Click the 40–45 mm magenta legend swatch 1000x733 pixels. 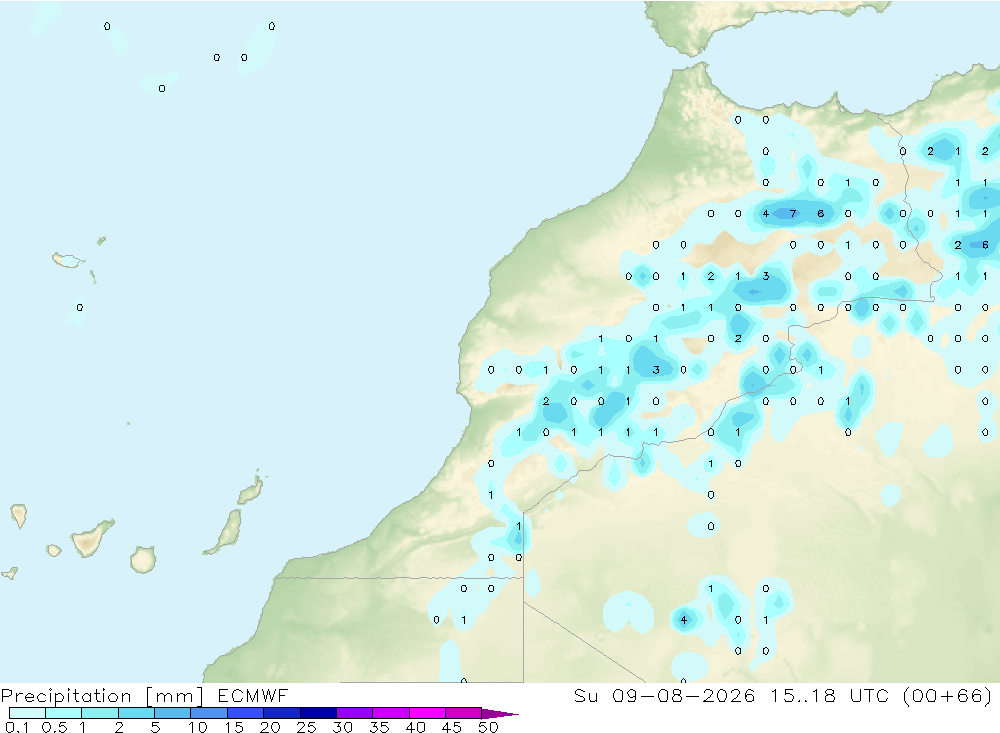coord(427,713)
